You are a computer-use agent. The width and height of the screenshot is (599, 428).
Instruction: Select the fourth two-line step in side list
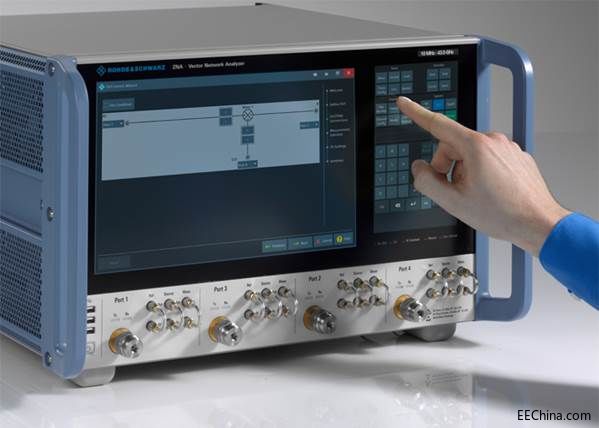tap(338, 132)
